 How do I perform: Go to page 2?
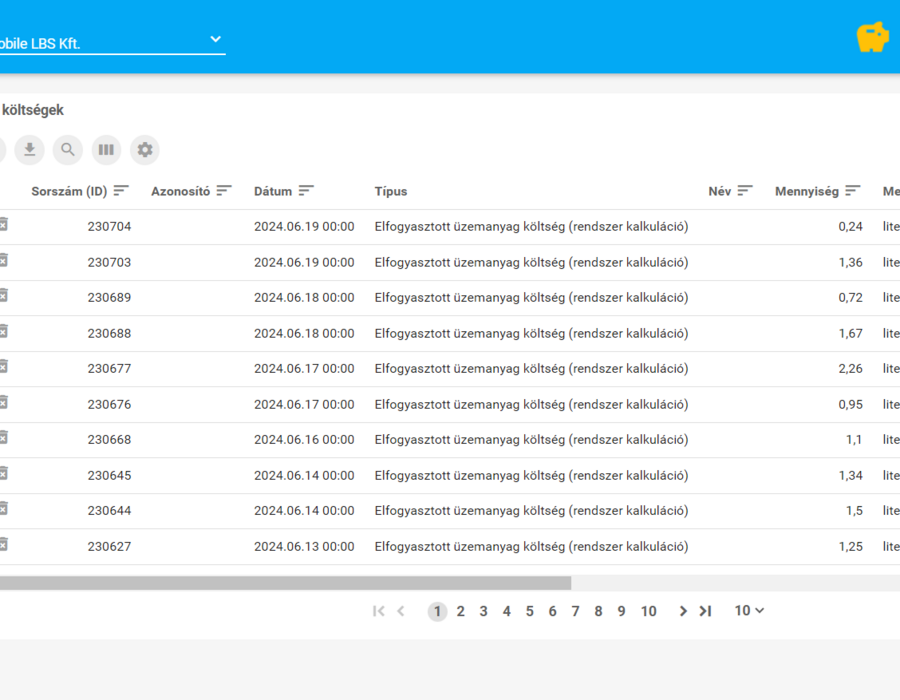click(460, 612)
